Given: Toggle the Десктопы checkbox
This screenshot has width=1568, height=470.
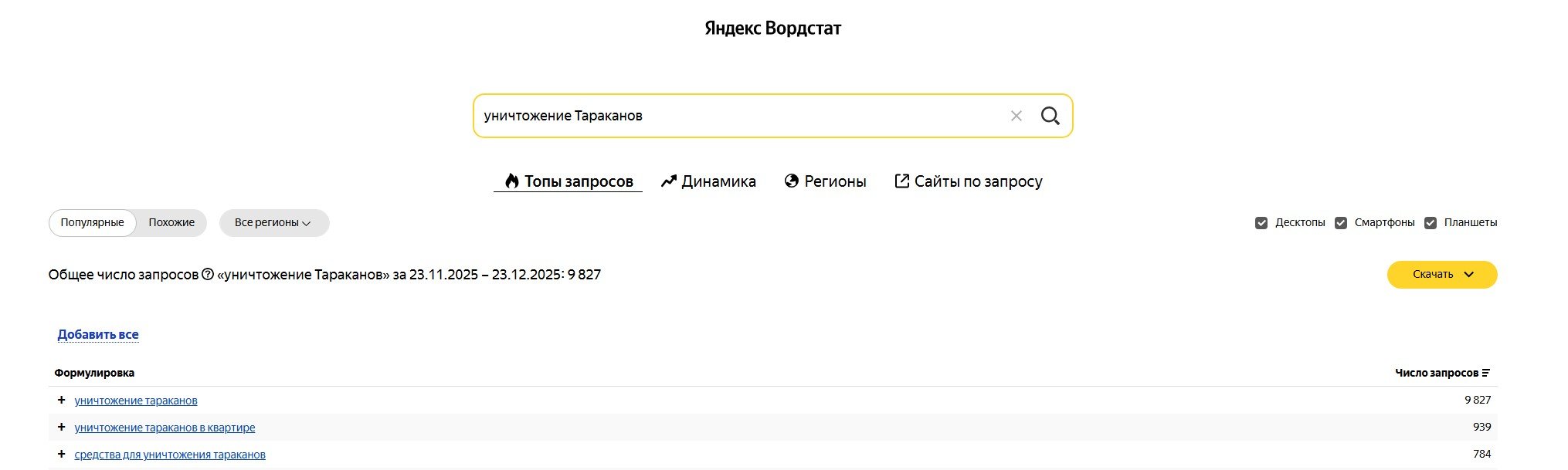Looking at the screenshot, I should coord(1261,223).
